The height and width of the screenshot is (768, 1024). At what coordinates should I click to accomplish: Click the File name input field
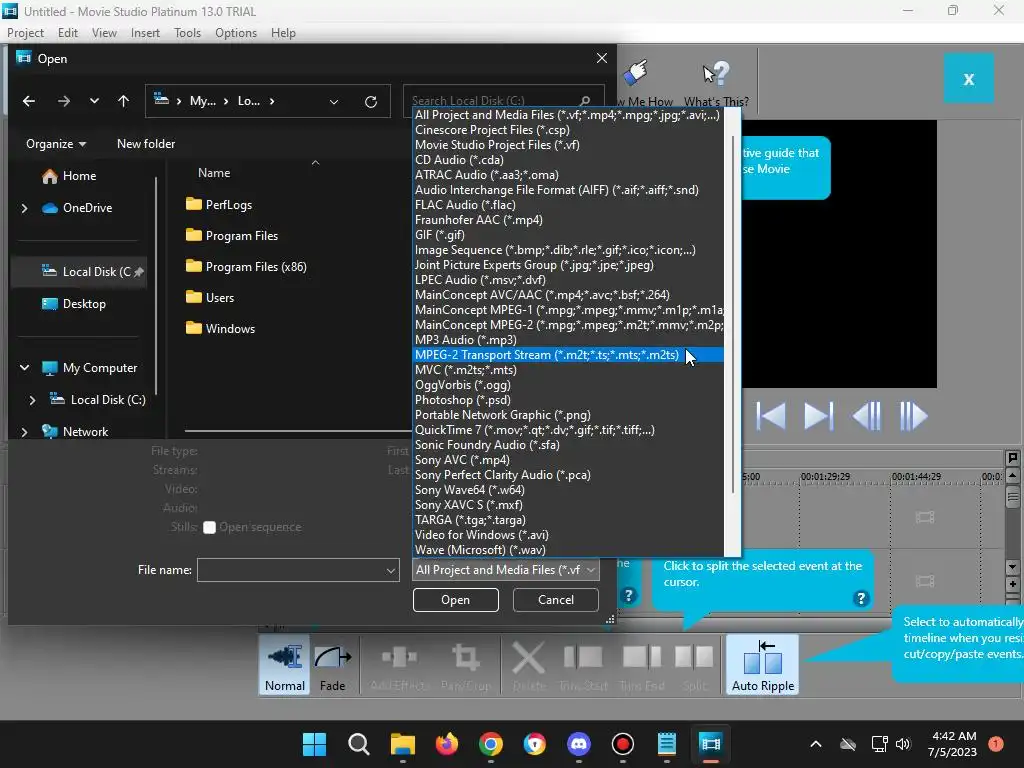click(x=291, y=570)
